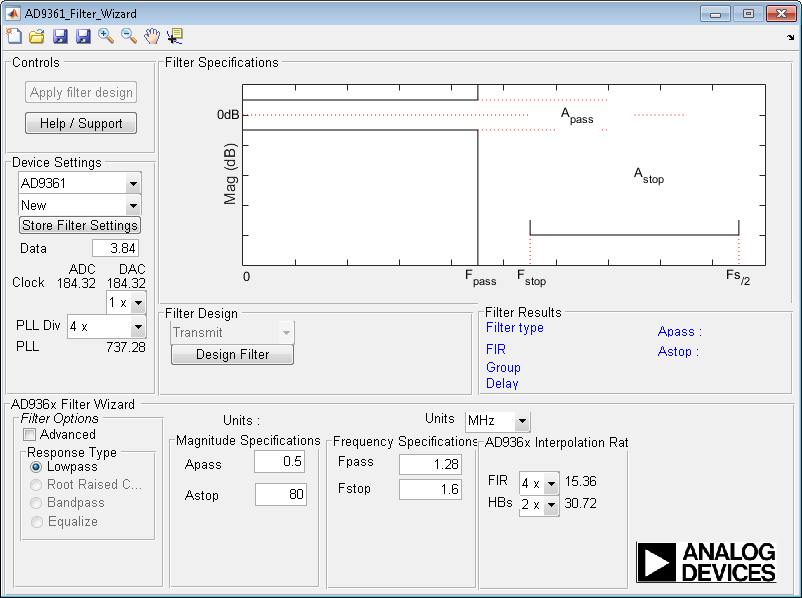Open an existing filter file
The height and width of the screenshot is (598, 802).
37,36
